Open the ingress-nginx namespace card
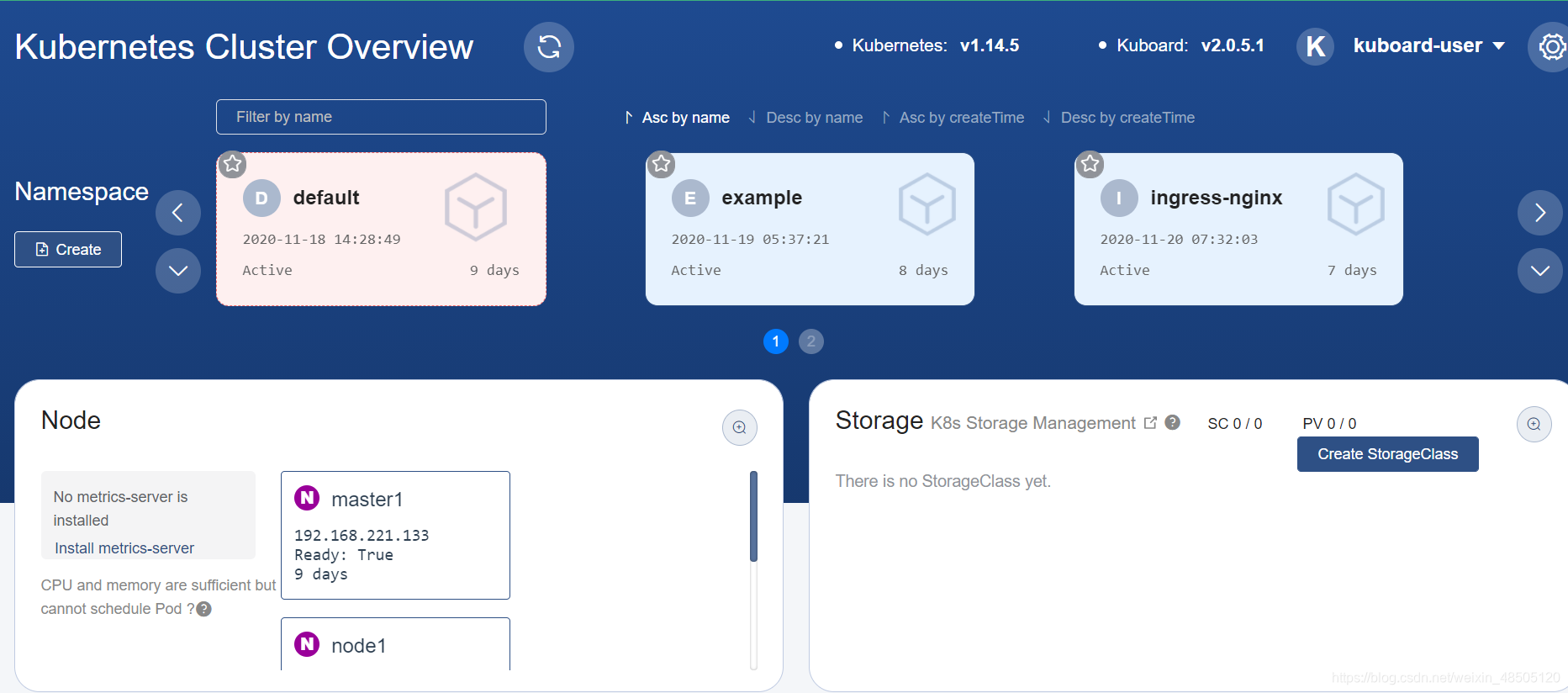The width and height of the screenshot is (1568, 693). pyautogui.click(x=1238, y=229)
